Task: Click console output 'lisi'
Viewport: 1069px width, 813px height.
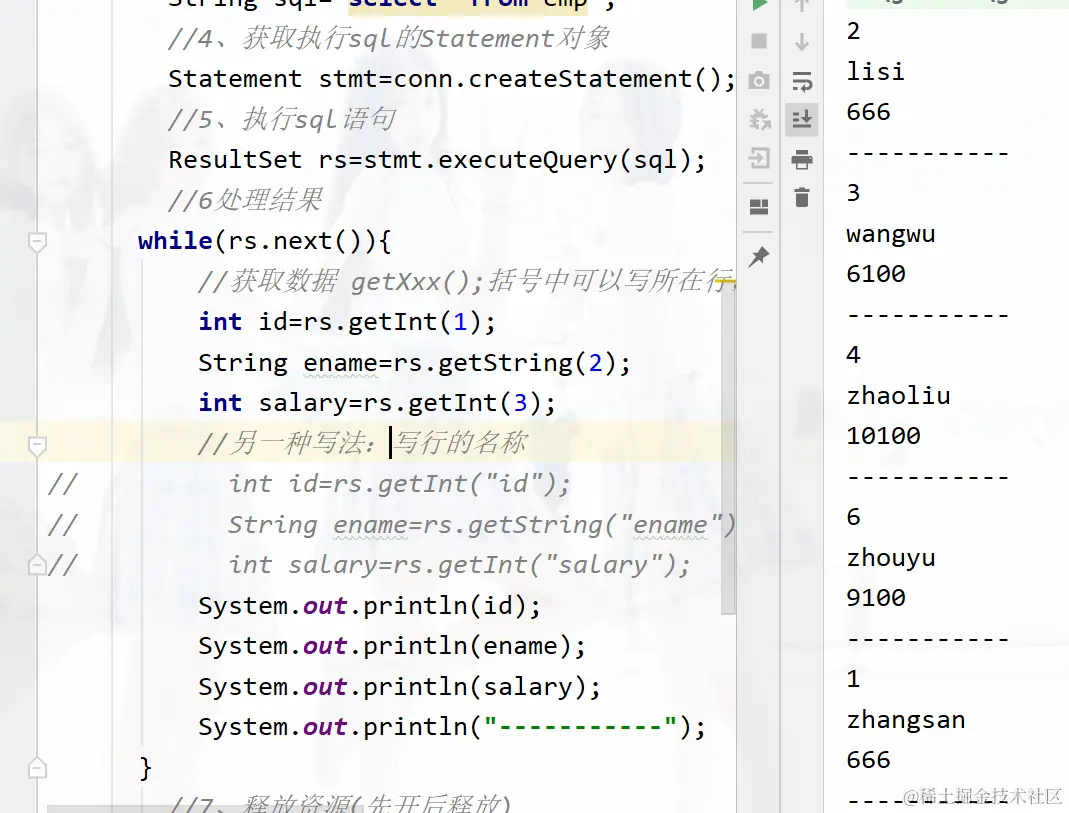Action: (x=875, y=72)
